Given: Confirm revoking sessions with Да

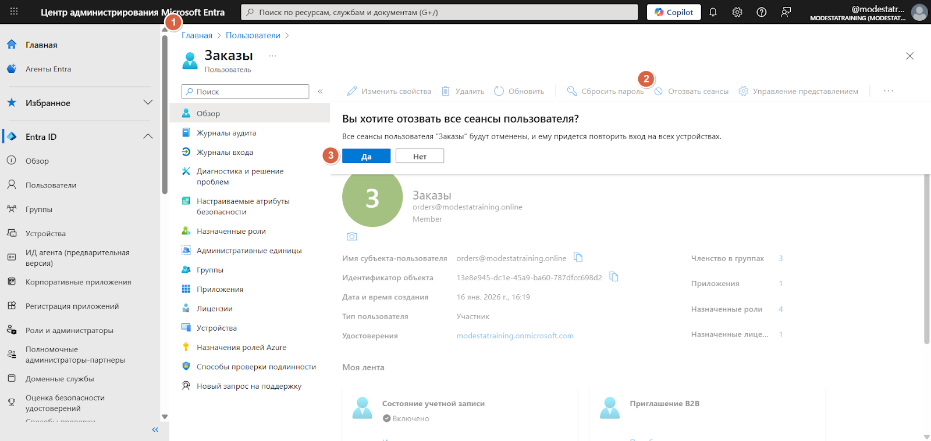Looking at the screenshot, I should (x=366, y=156).
